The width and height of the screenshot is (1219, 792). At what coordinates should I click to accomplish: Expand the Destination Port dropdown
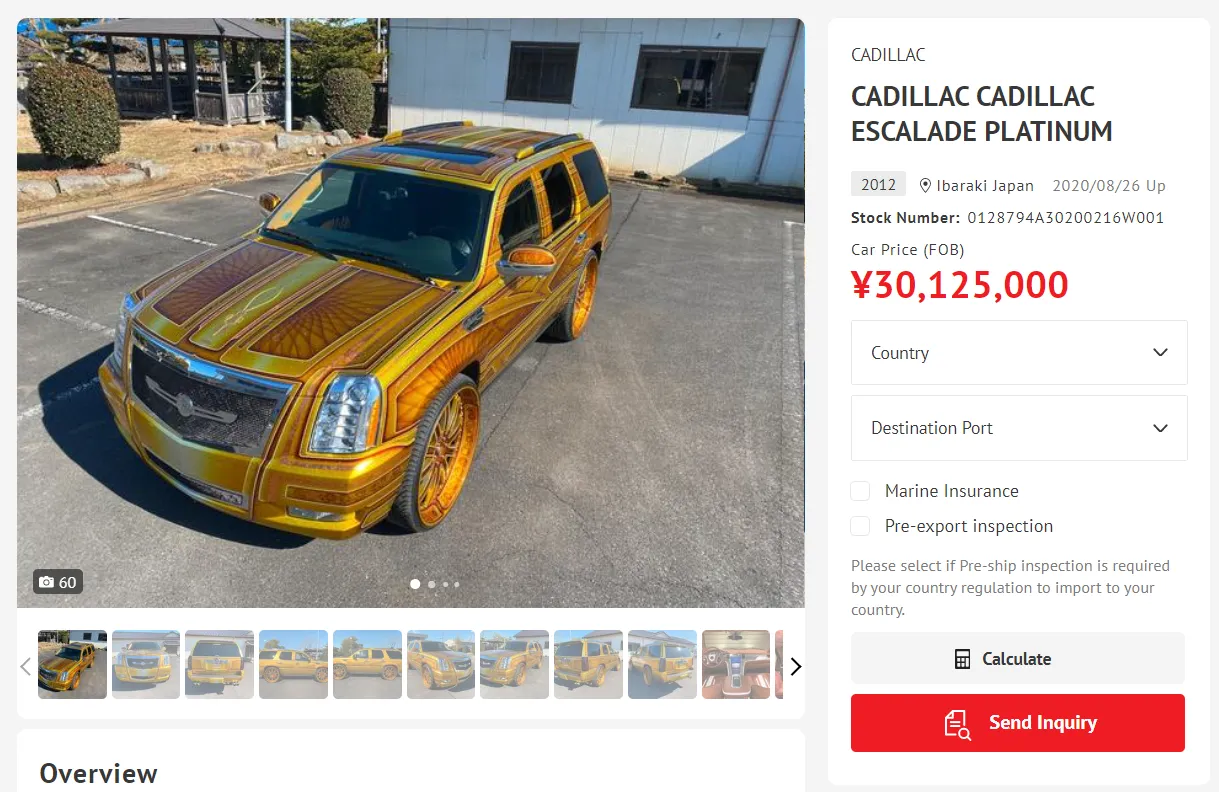tap(1019, 428)
